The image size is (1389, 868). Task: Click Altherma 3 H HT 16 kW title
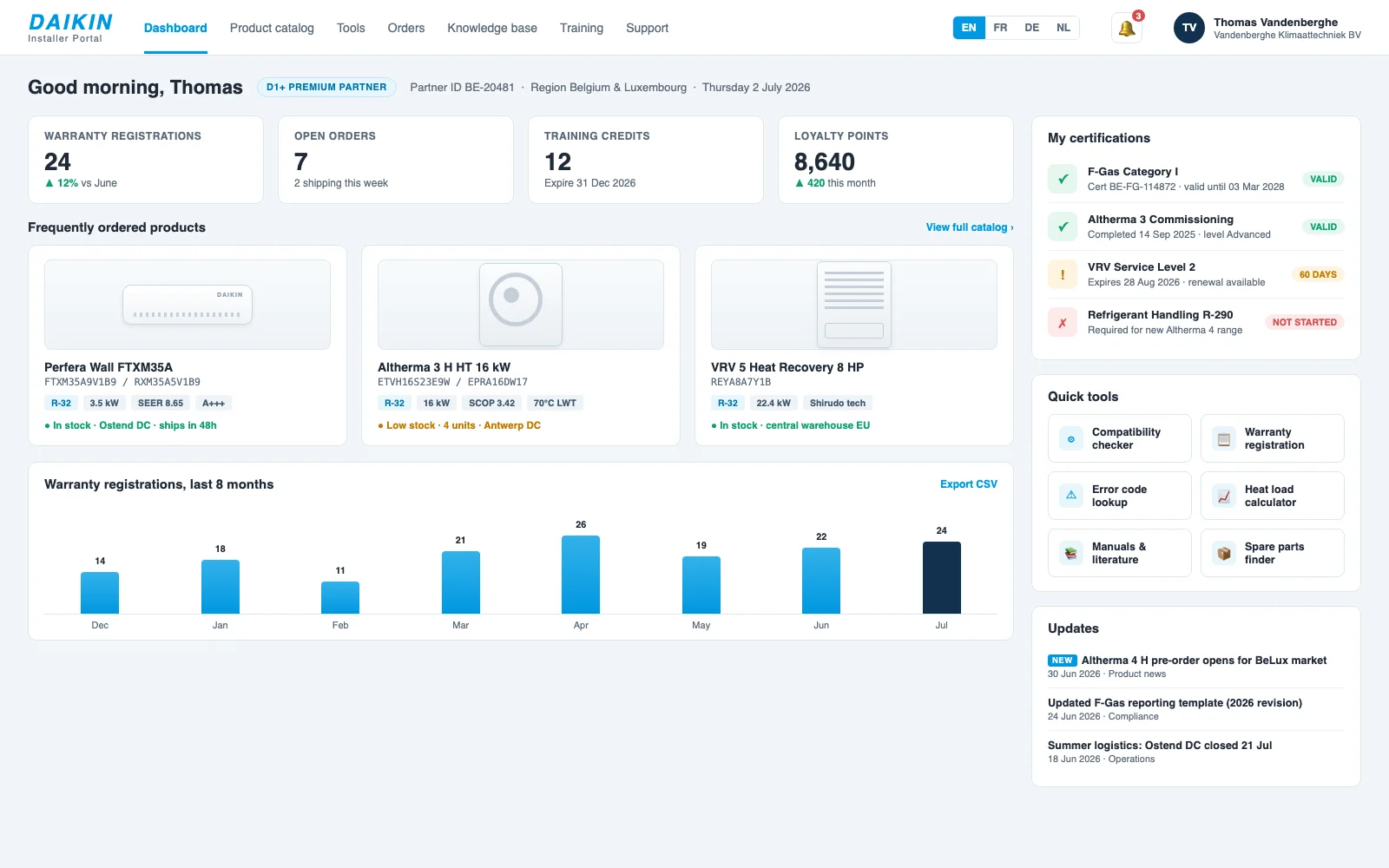pos(444,367)
